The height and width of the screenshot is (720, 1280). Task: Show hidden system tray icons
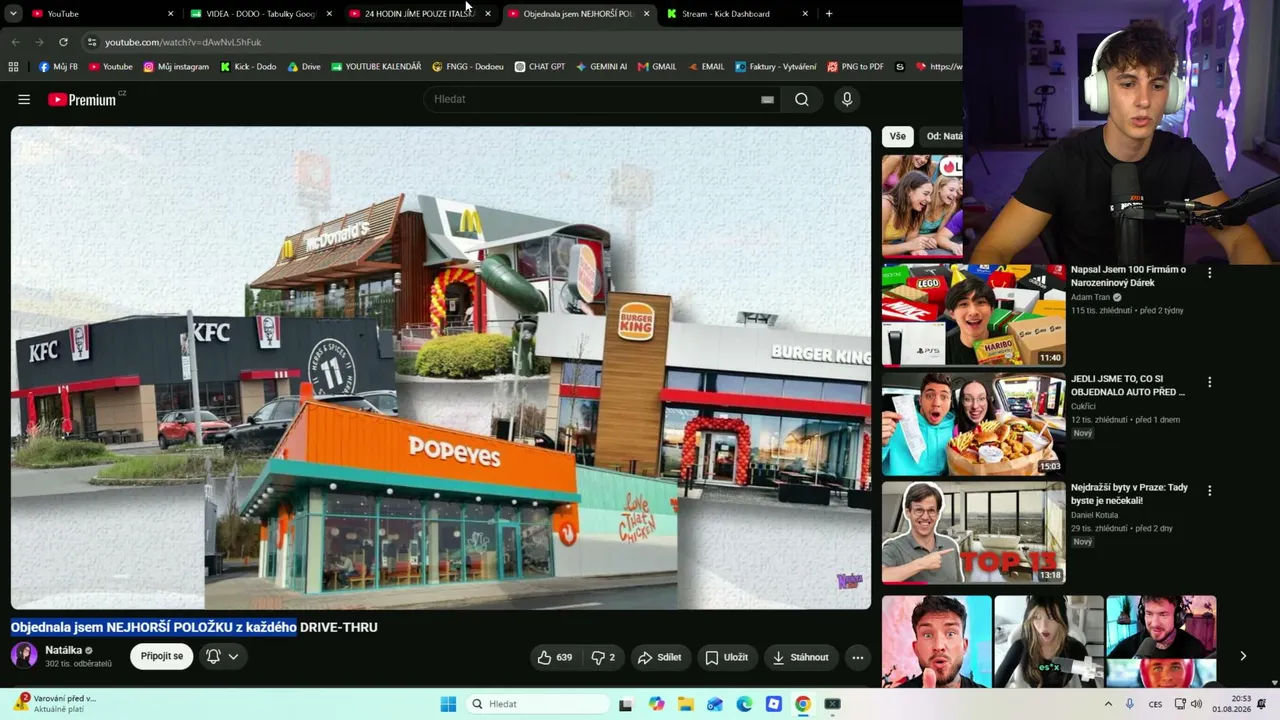tap(1108, 704)
